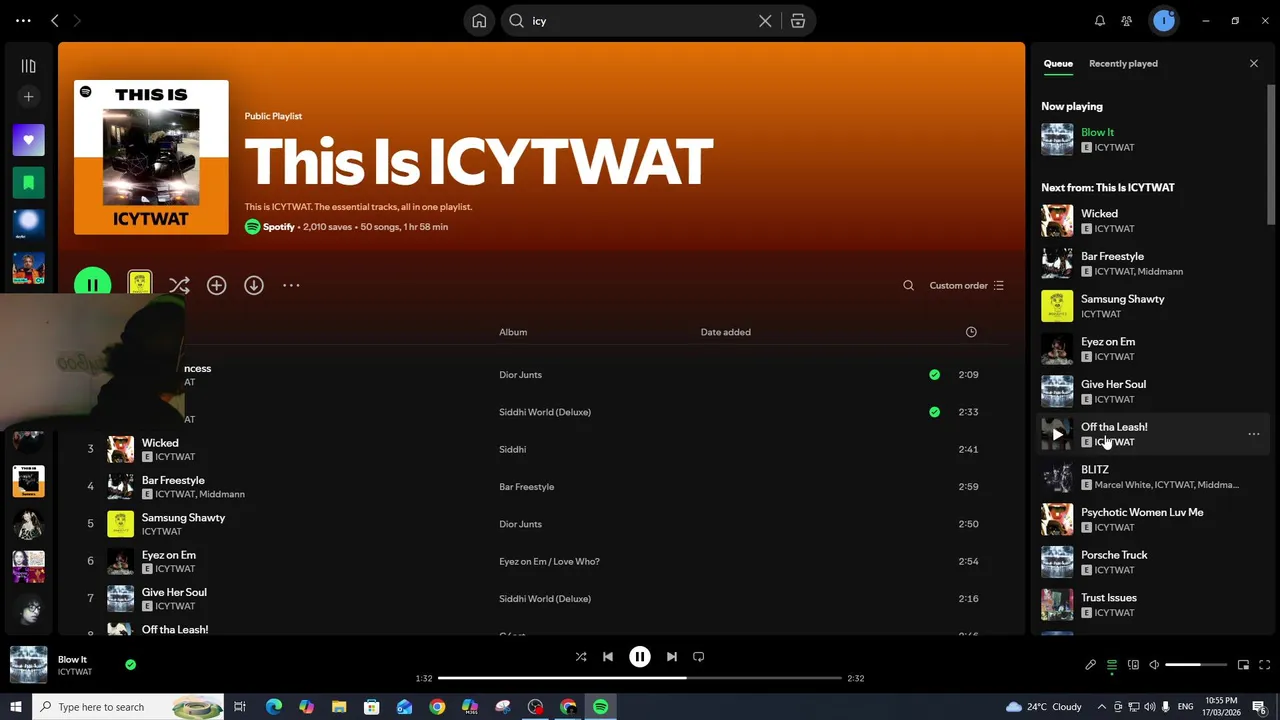Screen dimensions: 1280x720
Task: Navigate back with the left arrow
Action: (x=55, y=20)
